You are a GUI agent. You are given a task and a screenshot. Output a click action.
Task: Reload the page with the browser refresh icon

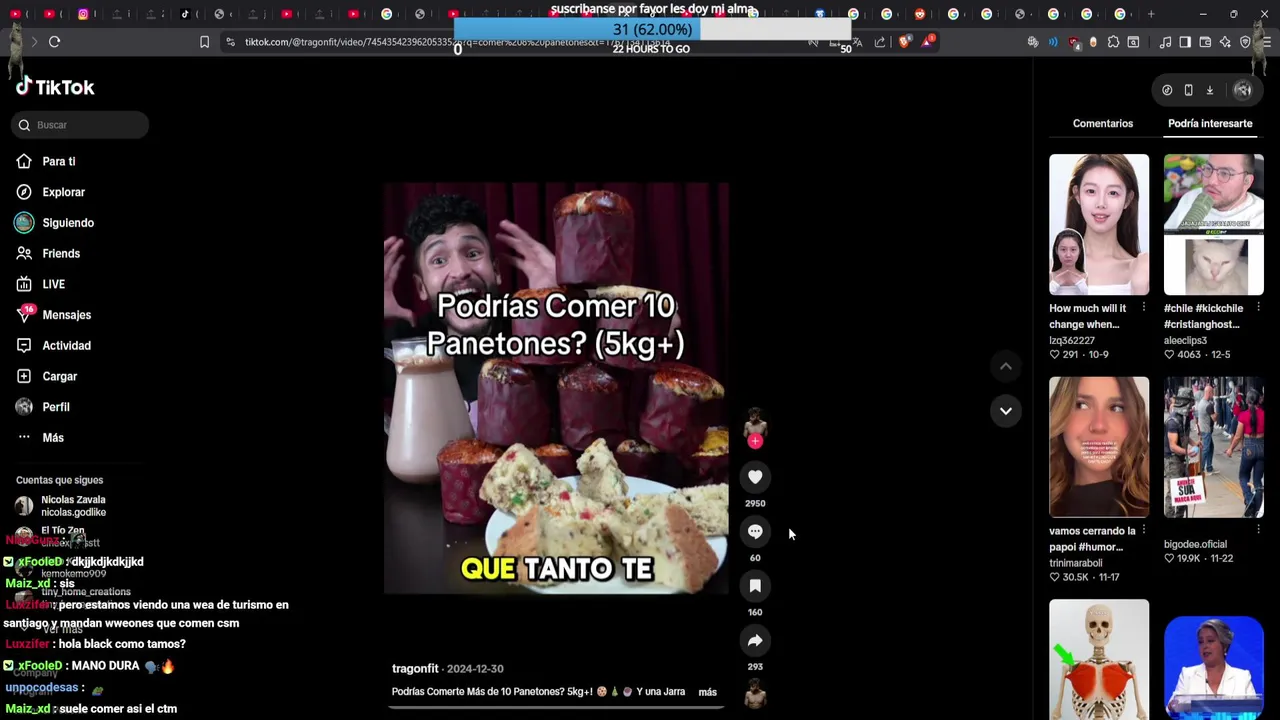point(54,42)
